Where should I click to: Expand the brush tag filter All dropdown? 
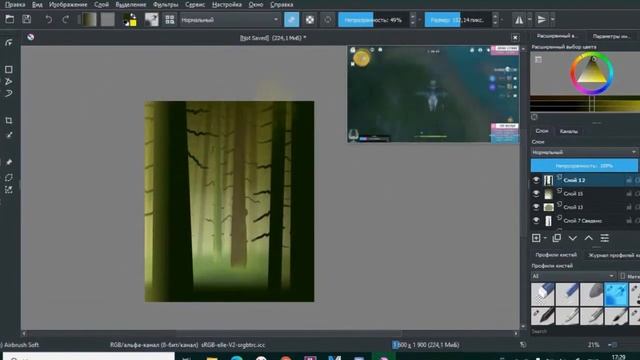[x=573, y=276]
